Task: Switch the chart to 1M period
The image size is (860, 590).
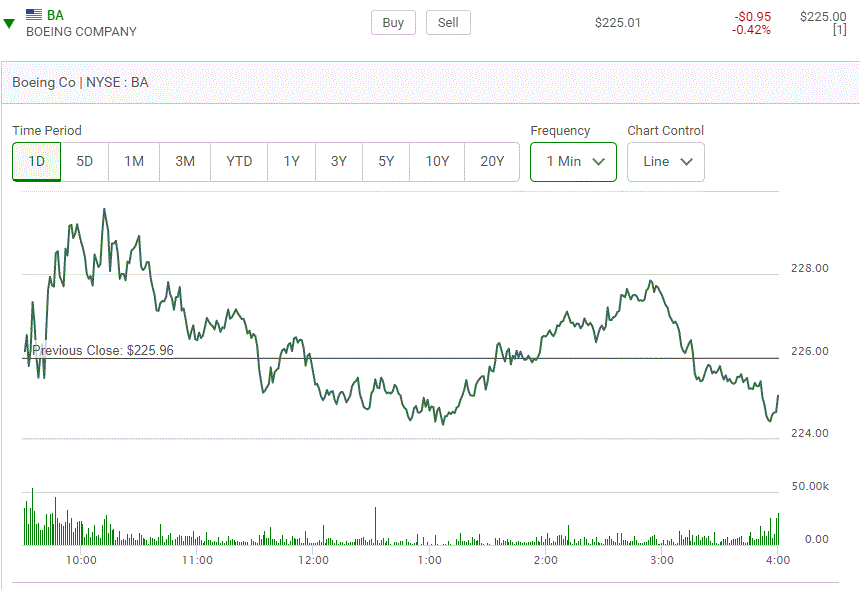Action: 134,161
